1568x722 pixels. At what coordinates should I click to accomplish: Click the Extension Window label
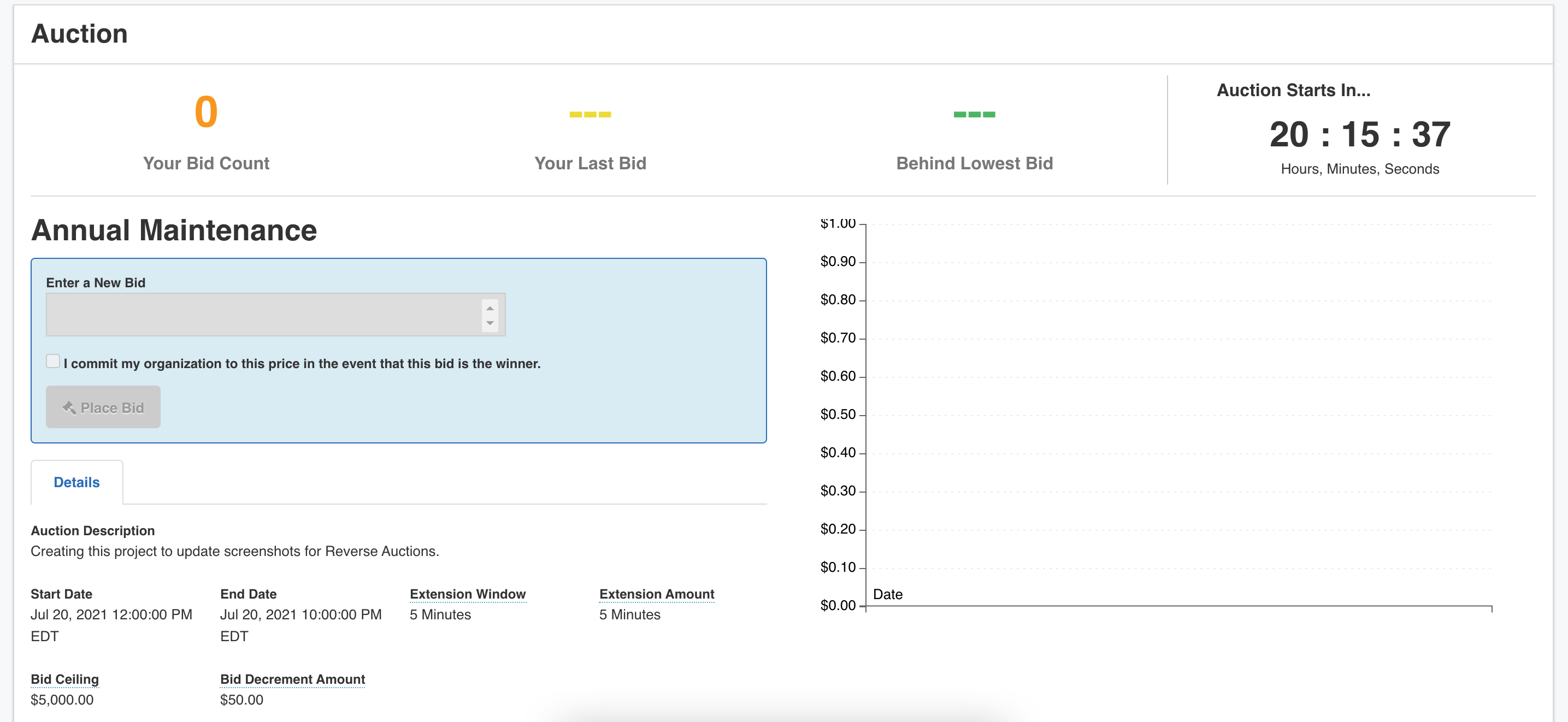pos(468,594)
